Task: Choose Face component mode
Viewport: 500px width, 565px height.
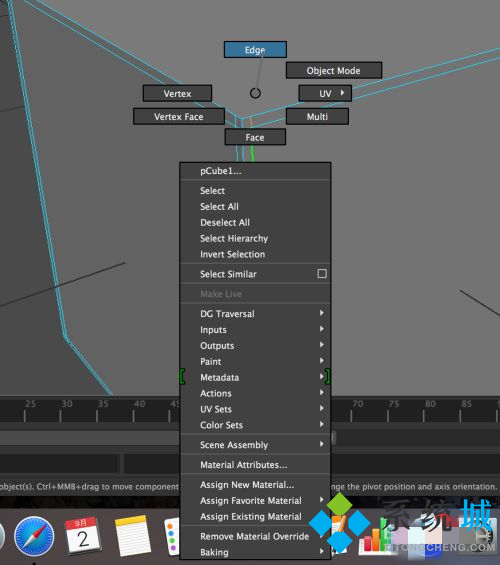Action: tap(255, 137)
